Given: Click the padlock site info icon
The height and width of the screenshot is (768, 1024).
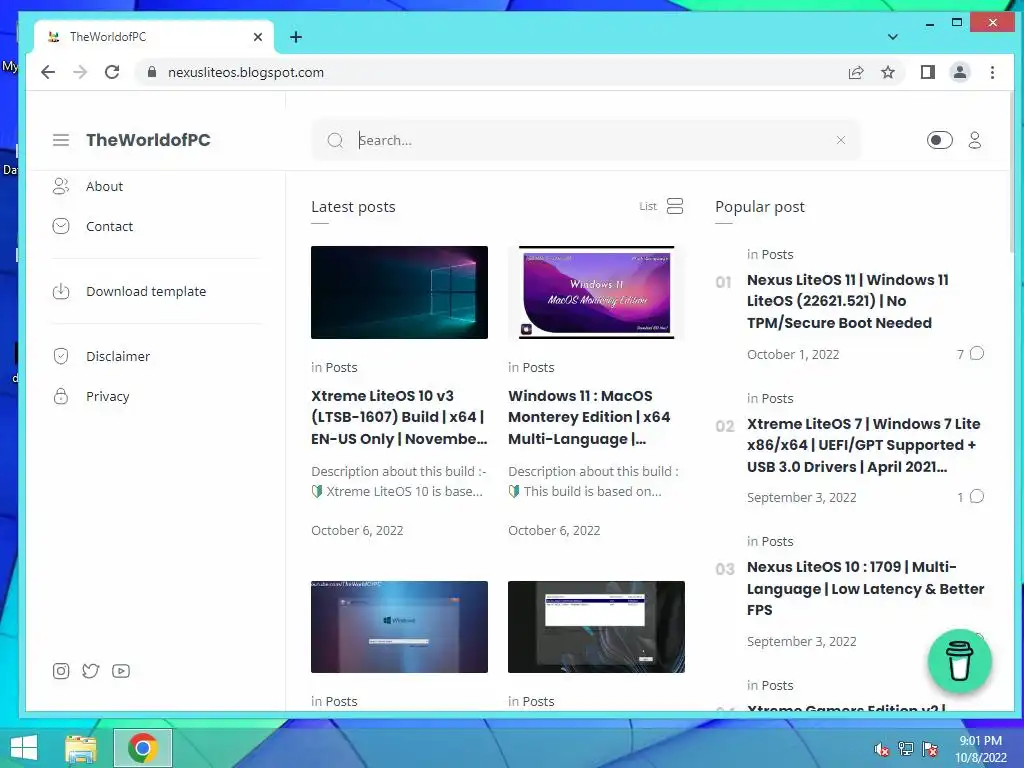Looking at the screenshot, I should (x=152, y=72).
